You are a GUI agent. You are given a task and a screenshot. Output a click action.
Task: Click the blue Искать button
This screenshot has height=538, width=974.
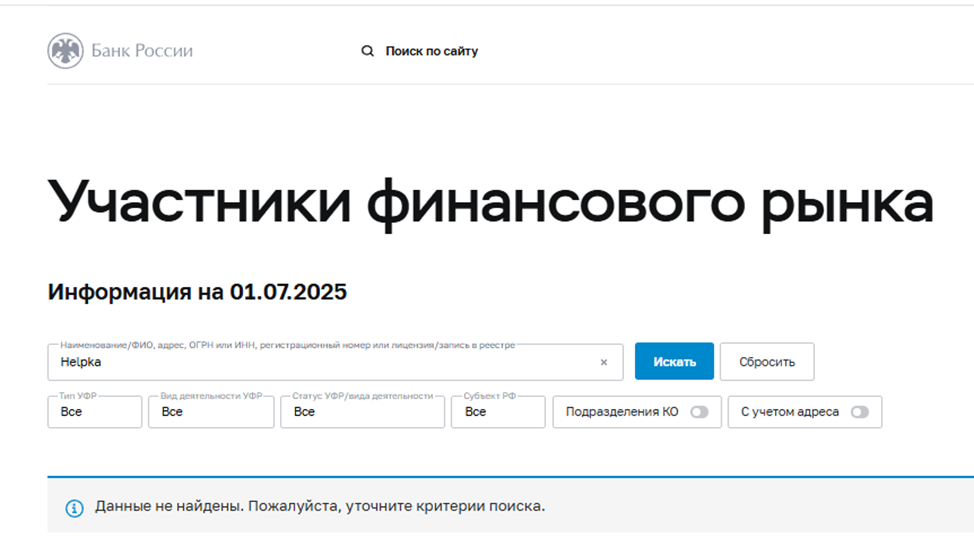click(674, 362)
